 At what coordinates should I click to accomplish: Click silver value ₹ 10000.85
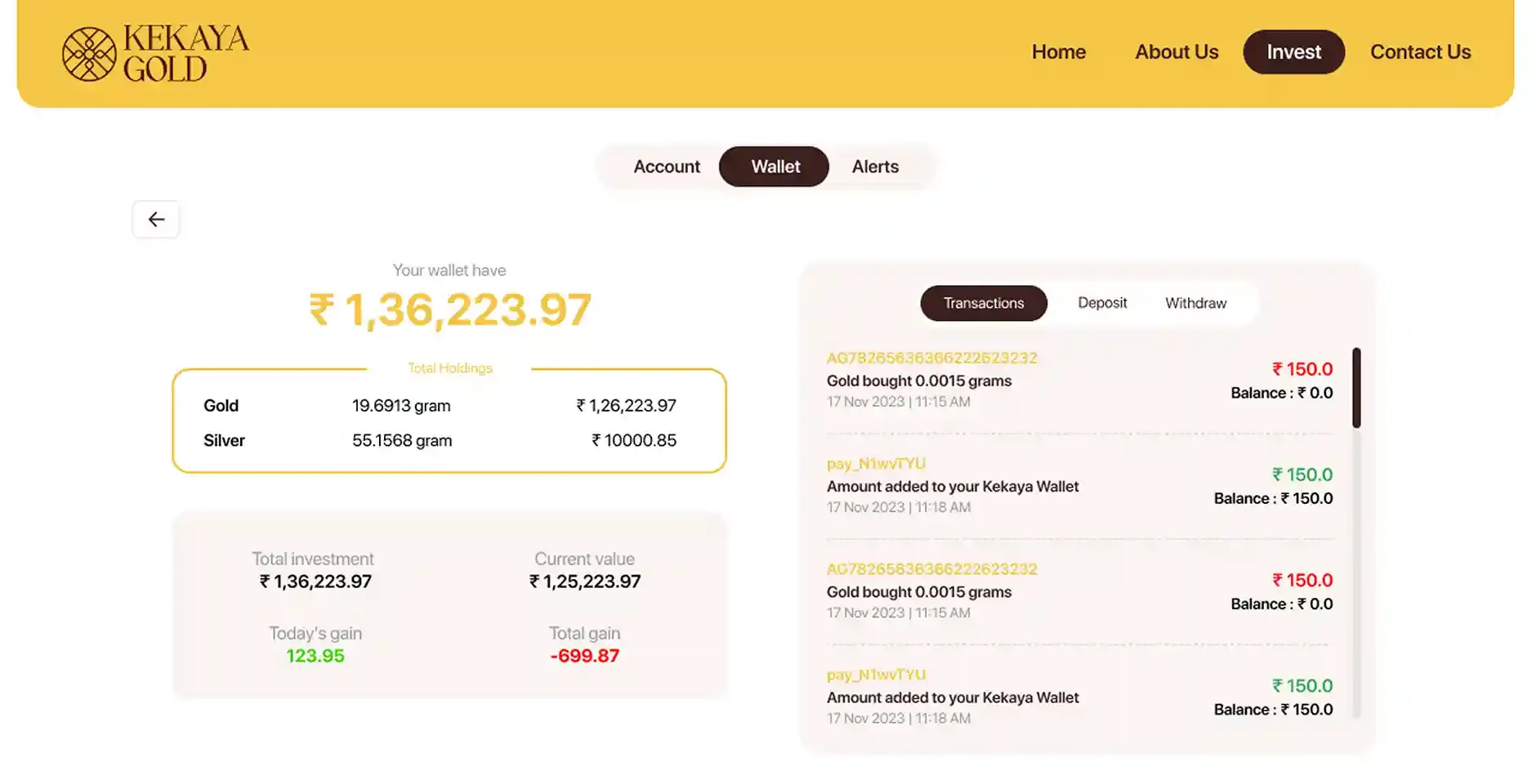tap(634, 441)
